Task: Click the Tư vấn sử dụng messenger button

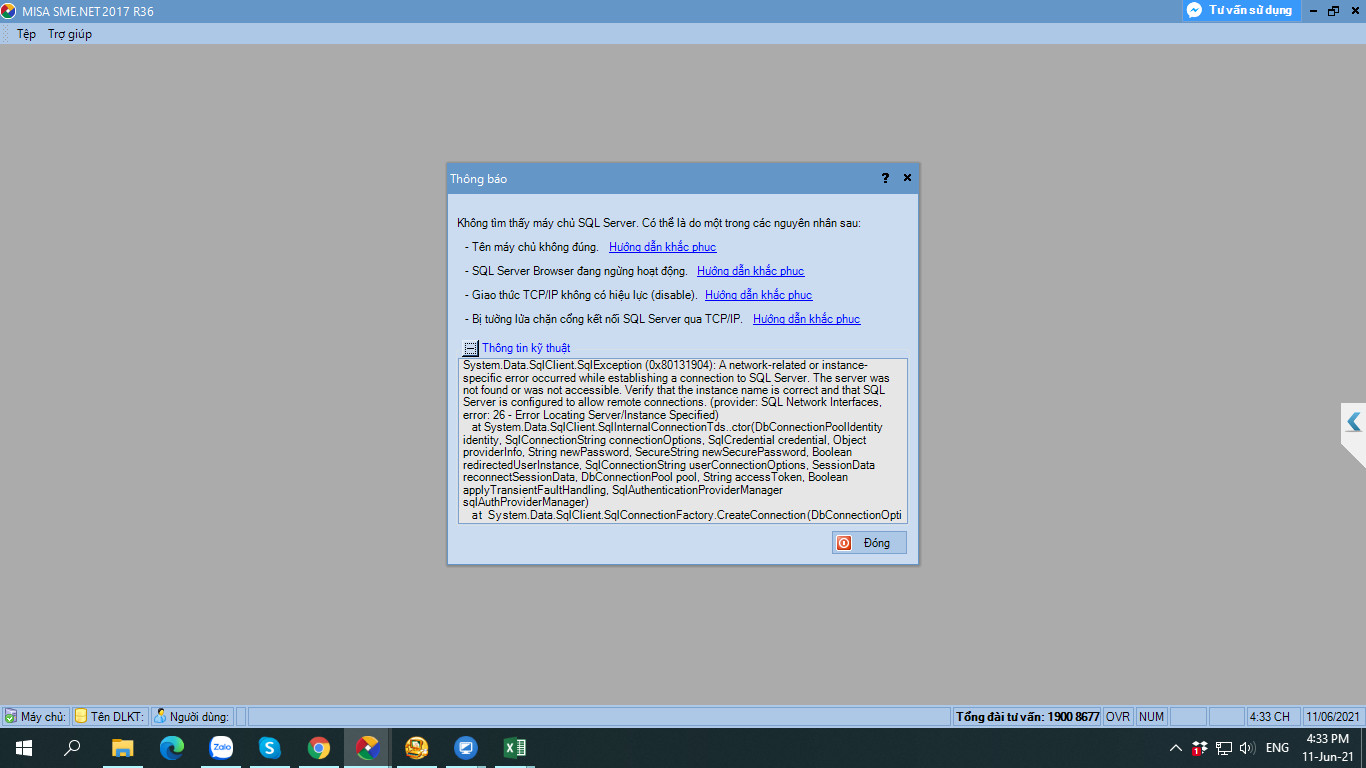Action: (1240, 10)
